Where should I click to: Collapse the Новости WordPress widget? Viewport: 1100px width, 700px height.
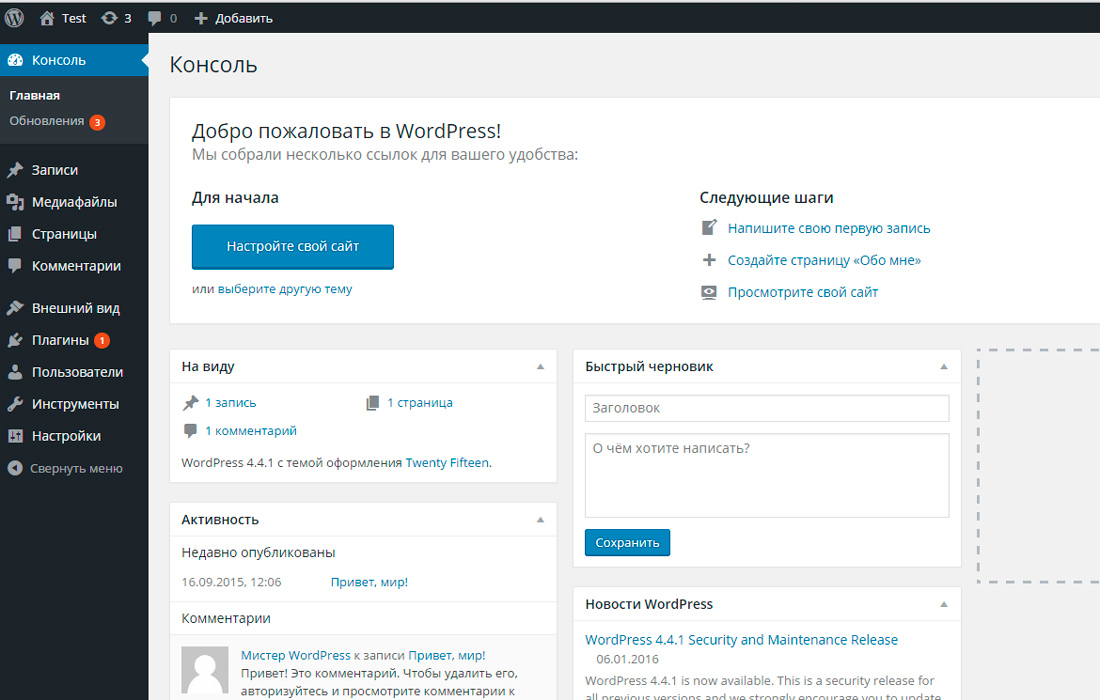pos(944,605)
